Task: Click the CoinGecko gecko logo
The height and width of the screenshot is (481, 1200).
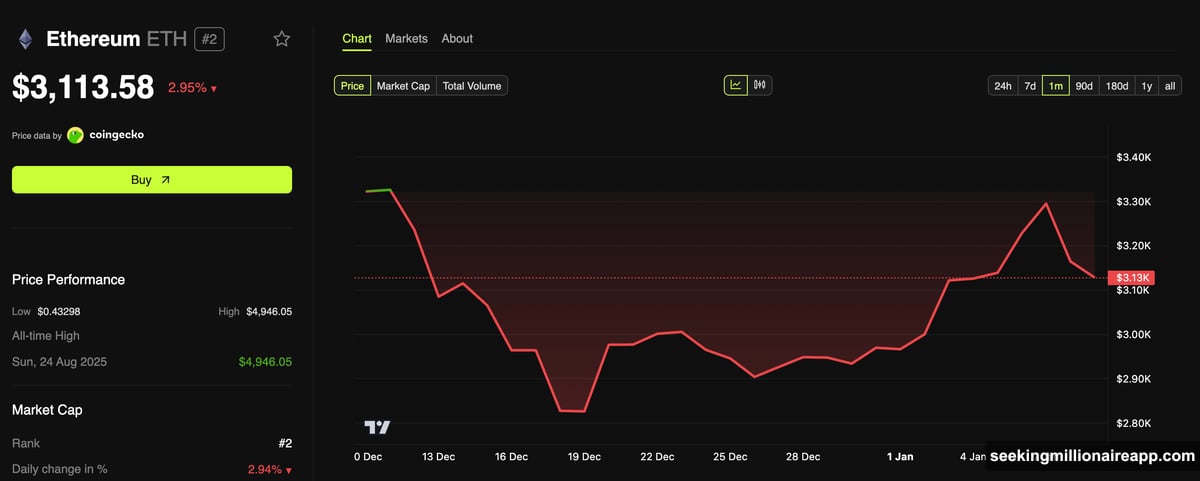Action: pyautogui.click(x=76, y=135)
